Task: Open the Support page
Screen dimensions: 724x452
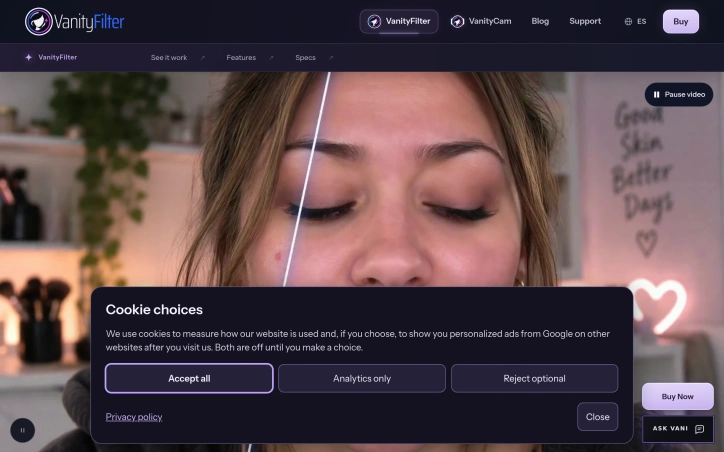Action: click(x=585, y=21)
